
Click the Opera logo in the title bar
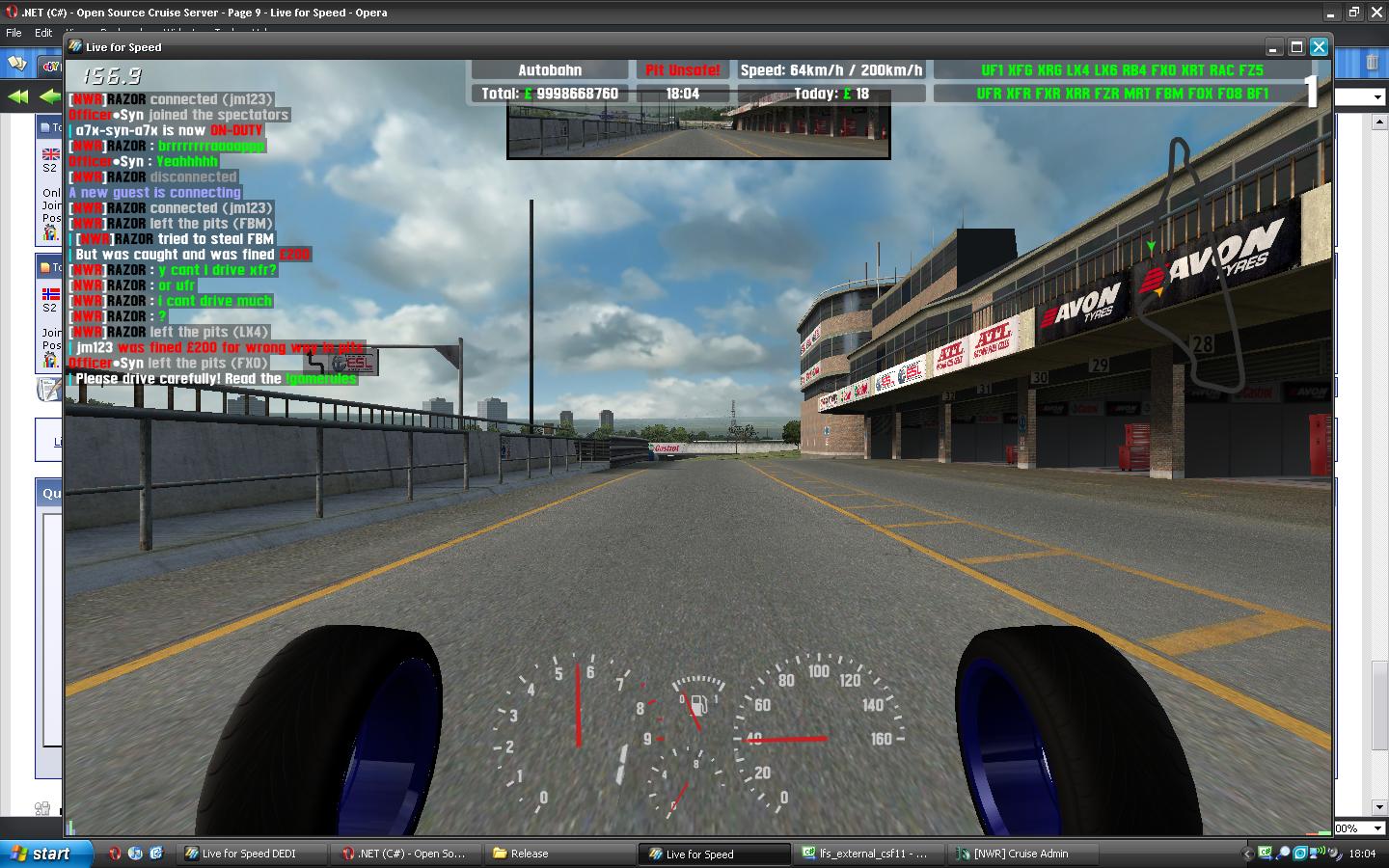pyautogui.click(x=12, y=13)
